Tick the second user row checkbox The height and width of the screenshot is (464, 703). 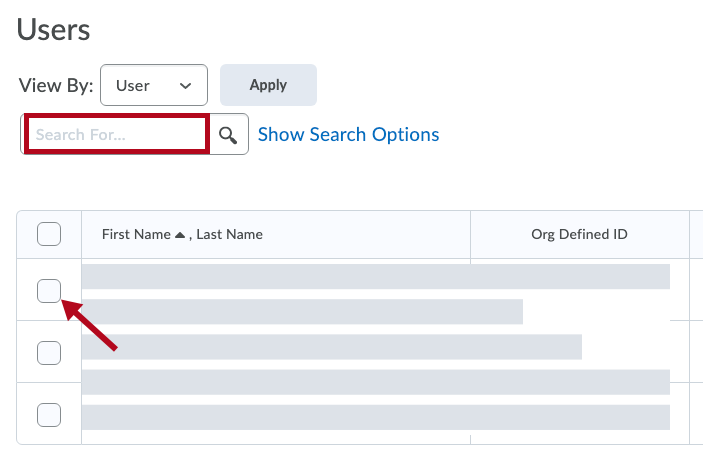pos(49,352)
